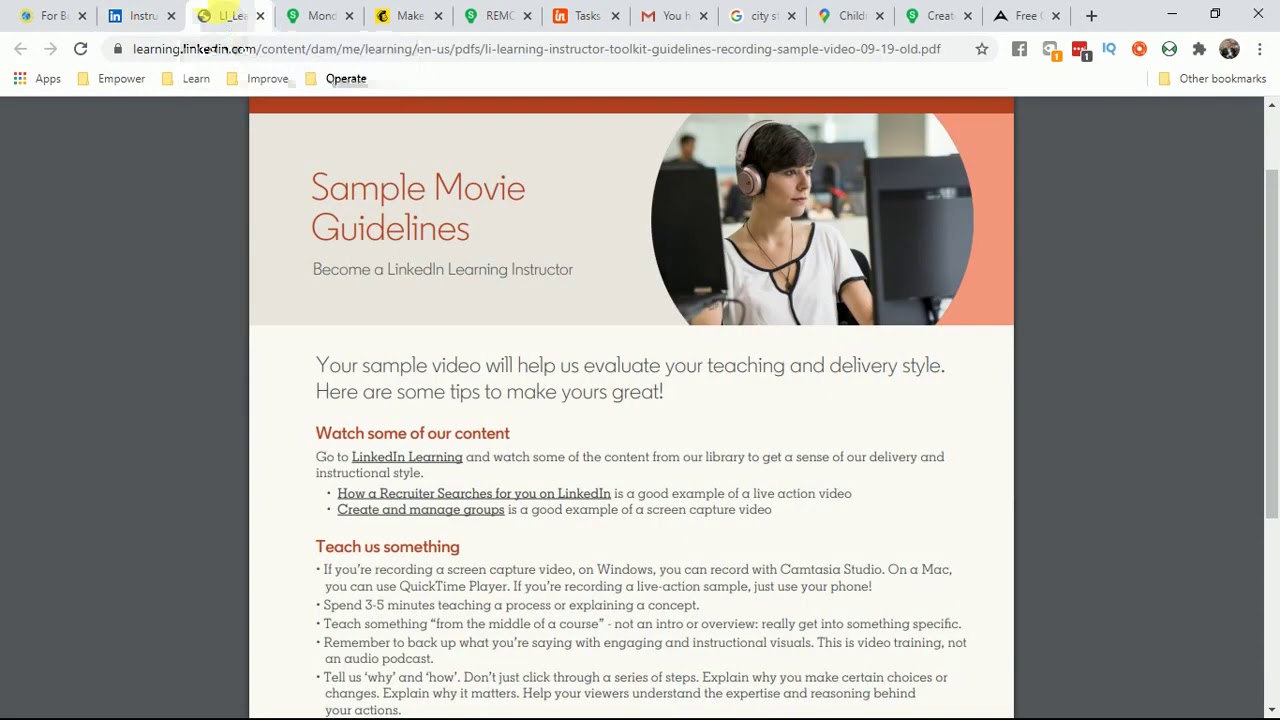Open the gray extension with orange badge
The width and height of the screenshot is (1280, 720).
click(x=1050, y=49)
